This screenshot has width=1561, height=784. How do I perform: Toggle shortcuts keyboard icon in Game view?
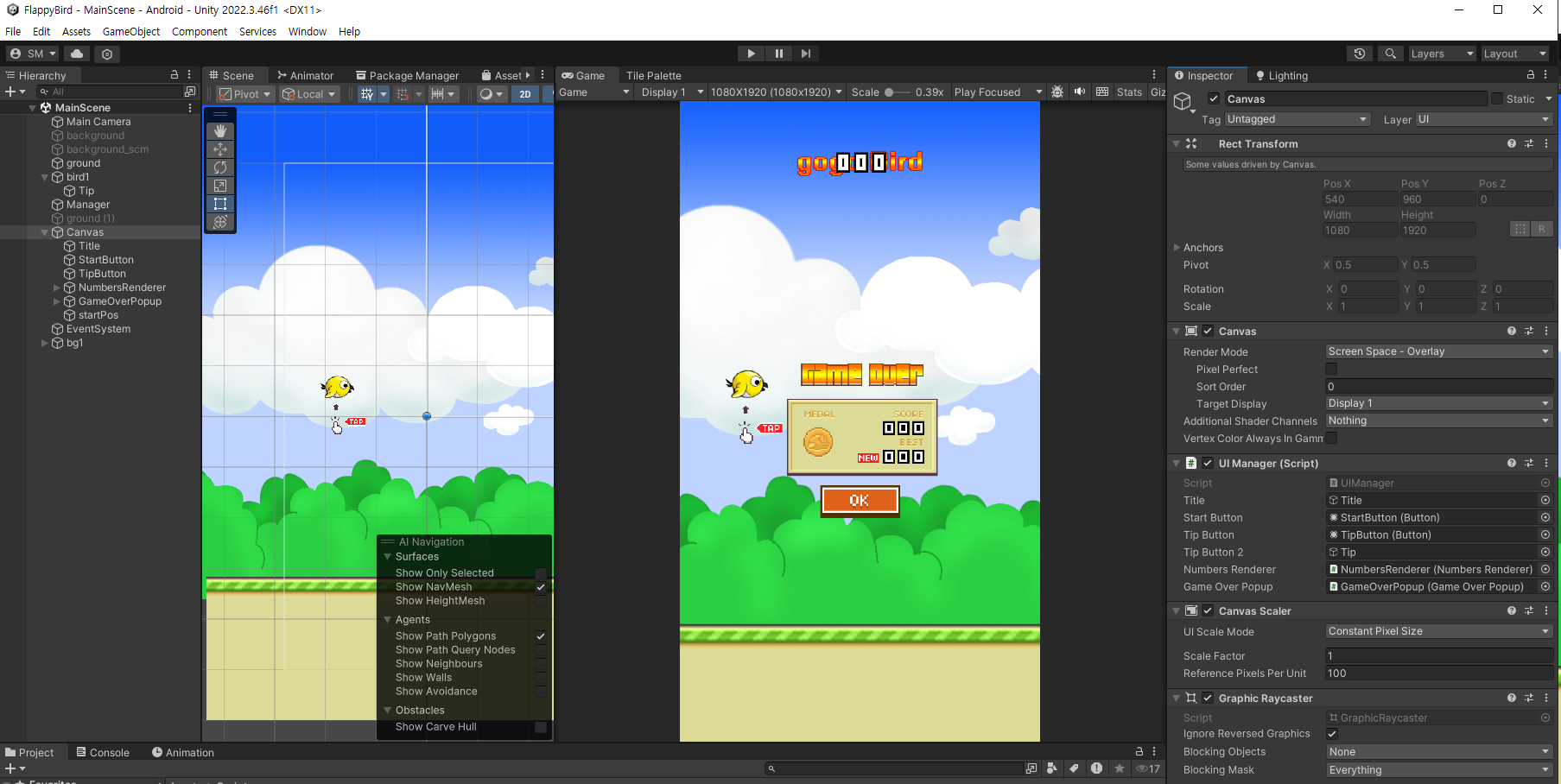coord(1102,92)
